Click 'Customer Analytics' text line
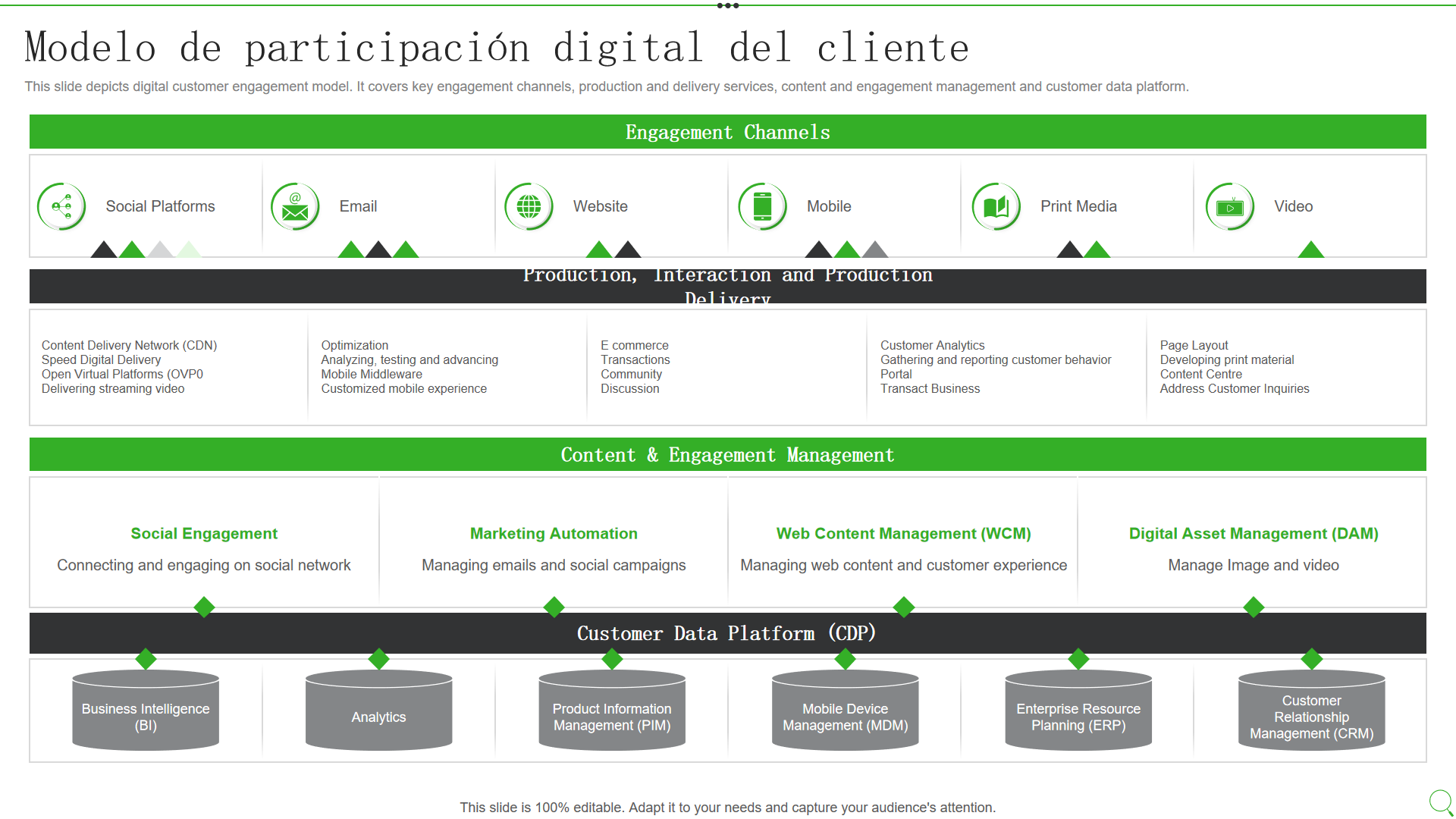This screenshot has width=1456, height=819. (x=932, y=345)
